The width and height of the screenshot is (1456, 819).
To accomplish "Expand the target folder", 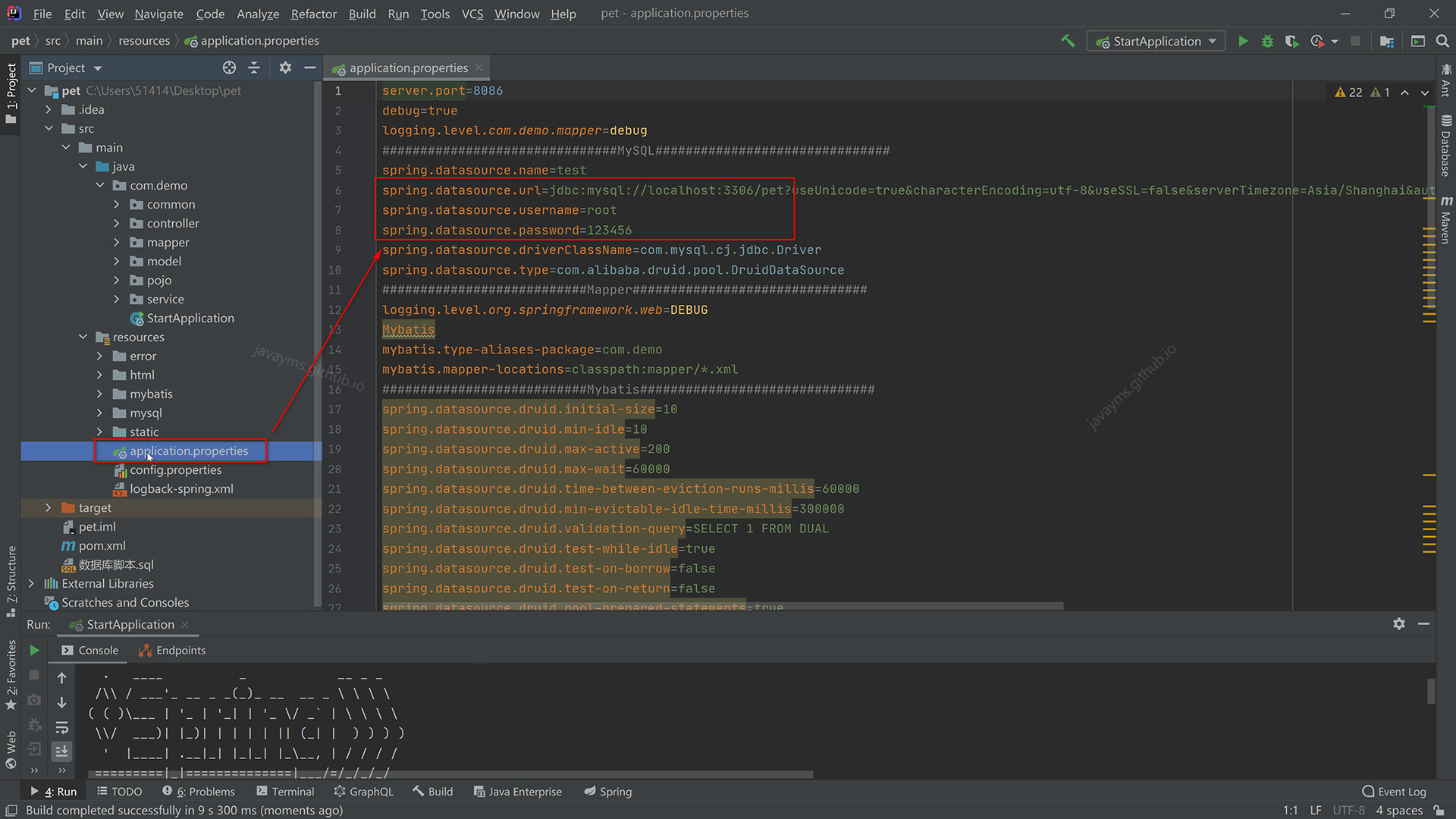I will click(x=49, y=507).
